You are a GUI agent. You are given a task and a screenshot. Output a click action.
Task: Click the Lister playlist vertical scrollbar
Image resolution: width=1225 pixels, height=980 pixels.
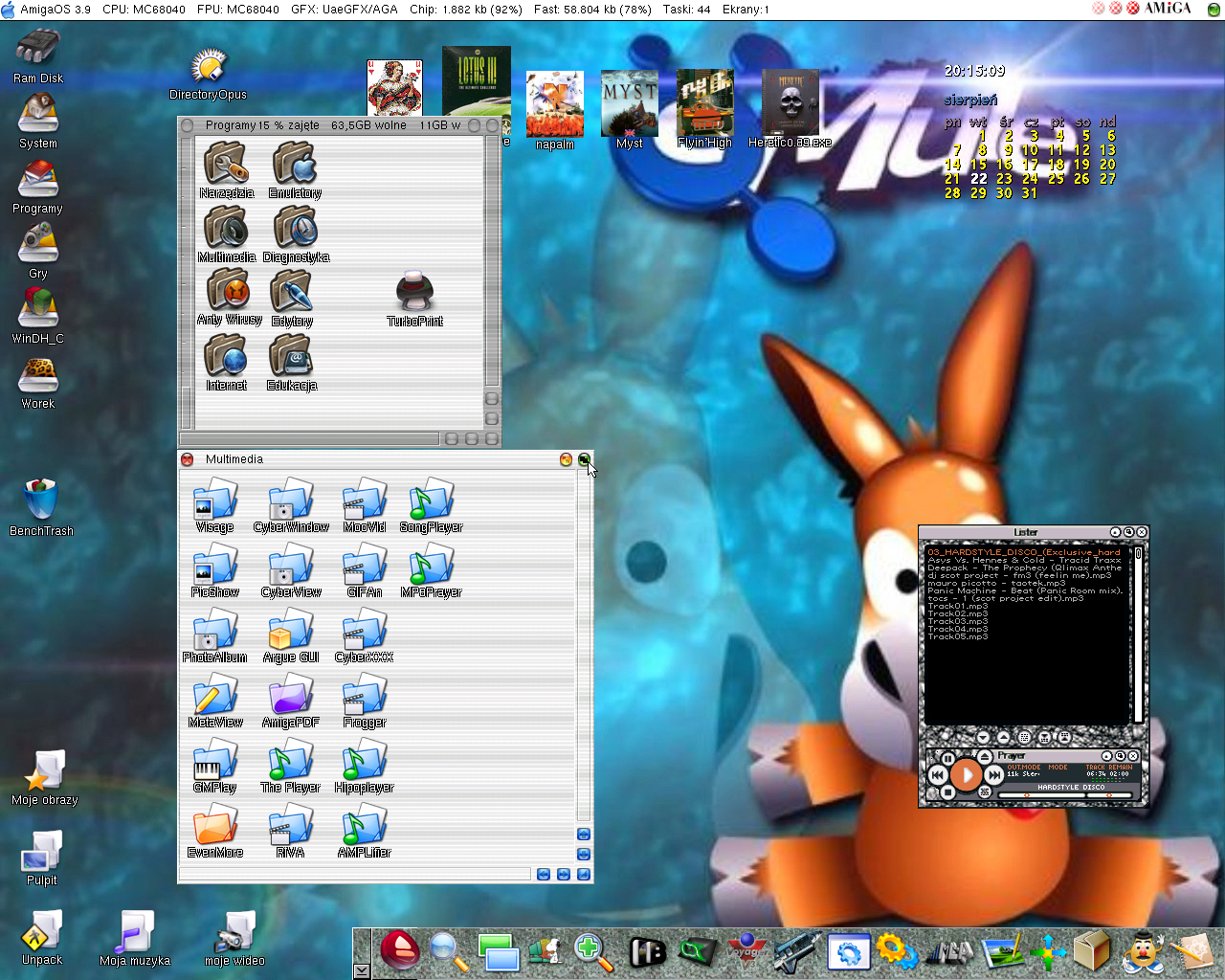coord(1138,634)
